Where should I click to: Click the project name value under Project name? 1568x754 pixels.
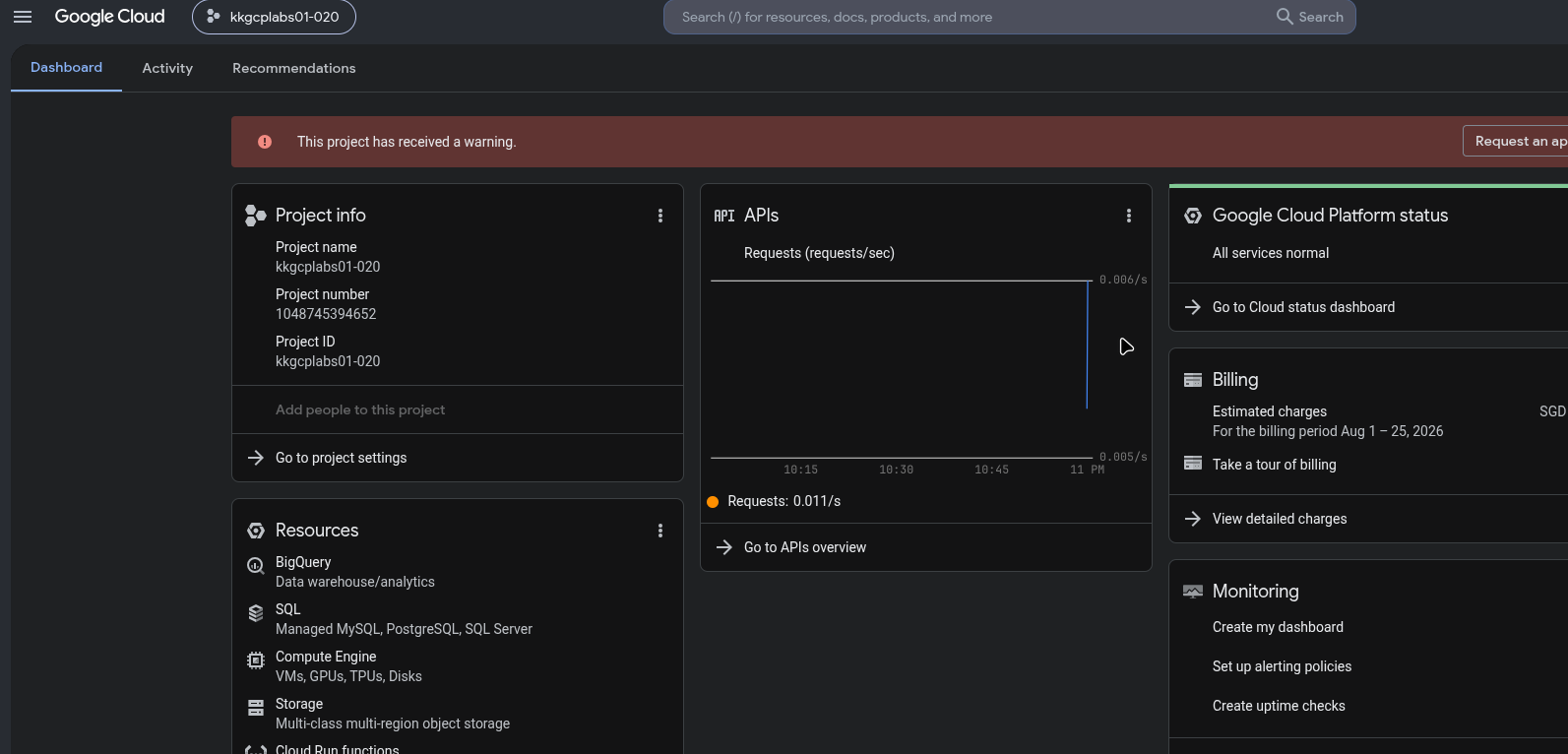(328, 267)
